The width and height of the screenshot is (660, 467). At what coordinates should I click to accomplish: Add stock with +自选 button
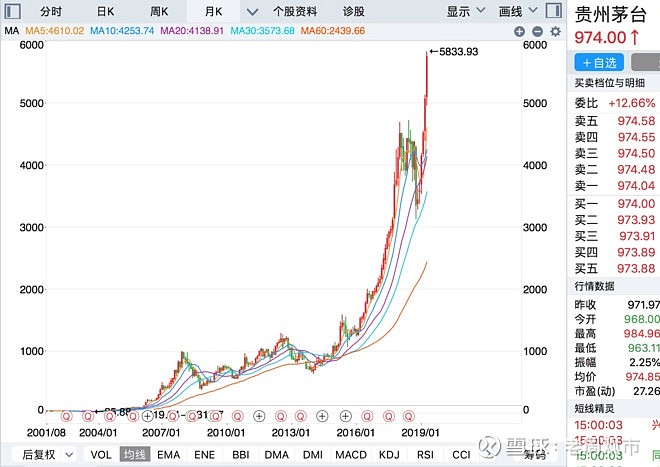point(599,63)
